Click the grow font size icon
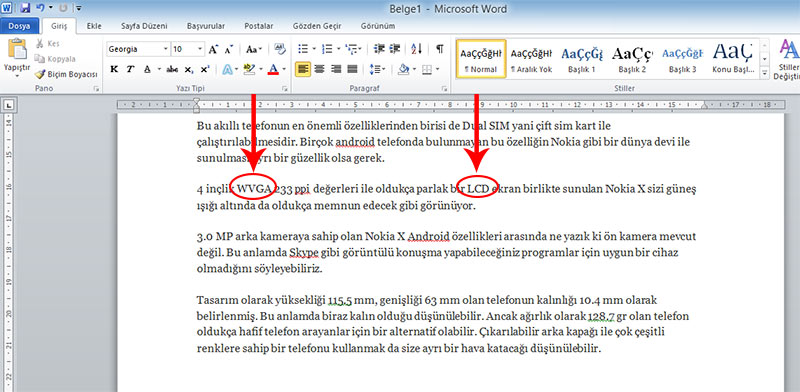The width and height of the screenshot is (800, 392). [213, 50]
